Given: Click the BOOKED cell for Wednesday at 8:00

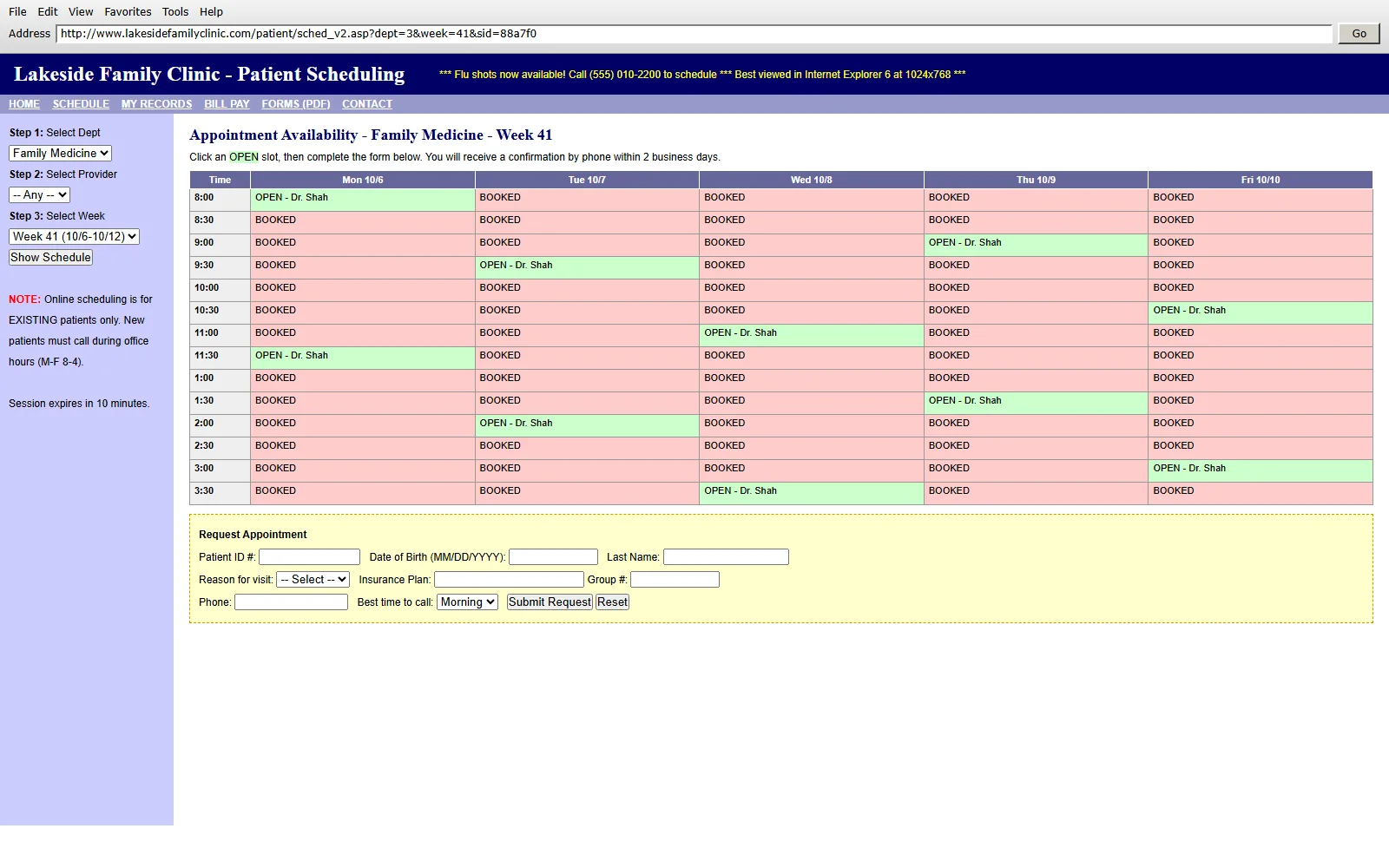Looking at the screenshot, I should (x=812, y=200).
